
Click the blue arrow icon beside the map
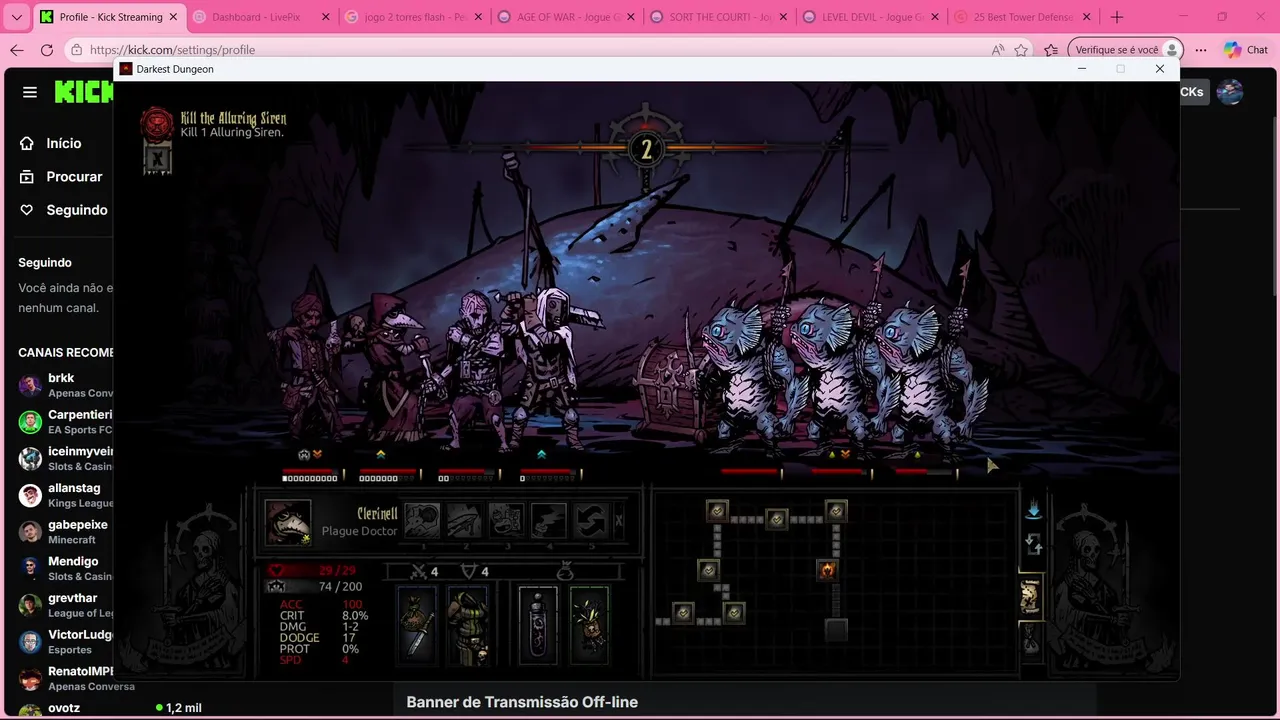pyautogui.click(x=1033, y=510)
